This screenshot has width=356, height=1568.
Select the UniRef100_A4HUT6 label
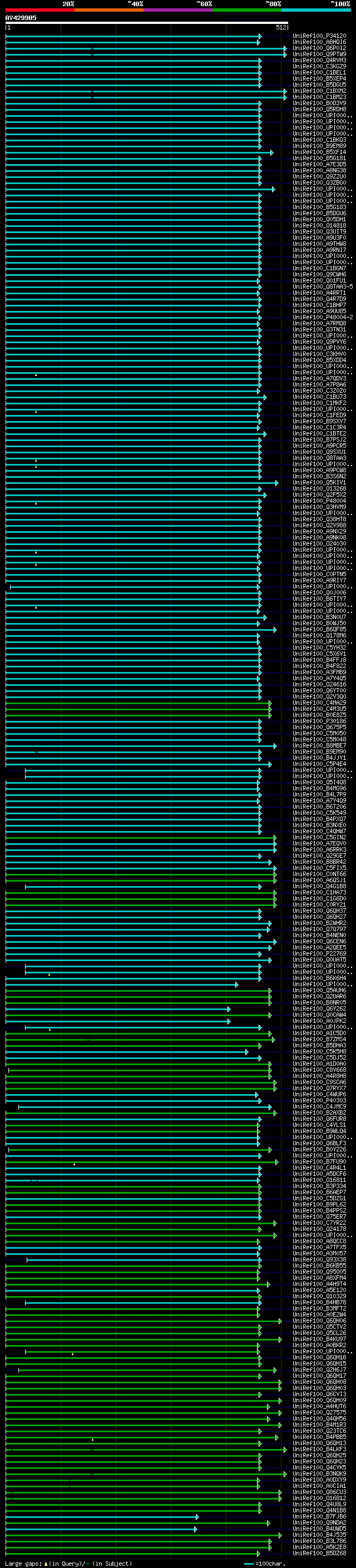(x=319, y=1406)
